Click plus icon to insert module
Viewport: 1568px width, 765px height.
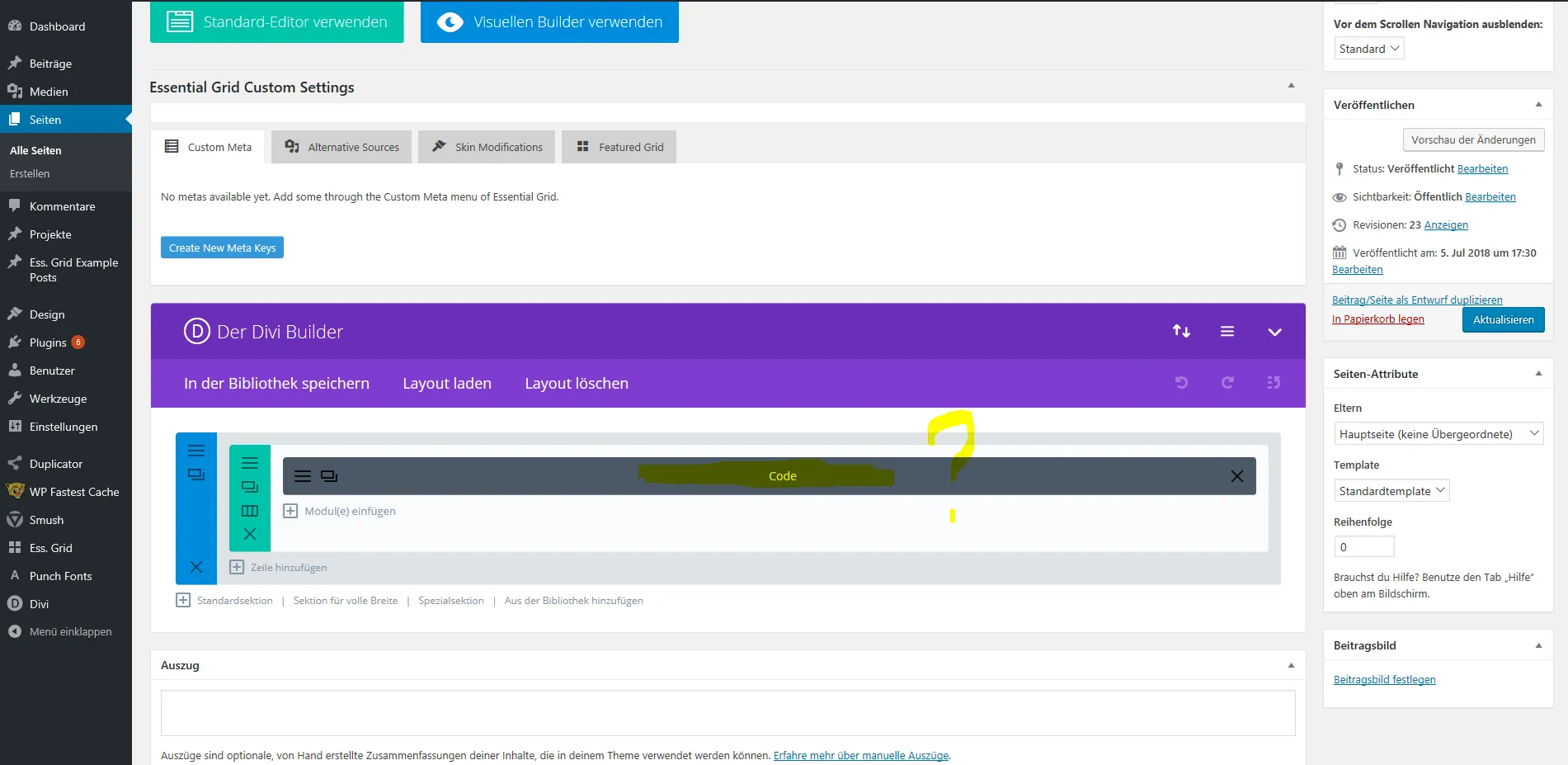[290, 511]
